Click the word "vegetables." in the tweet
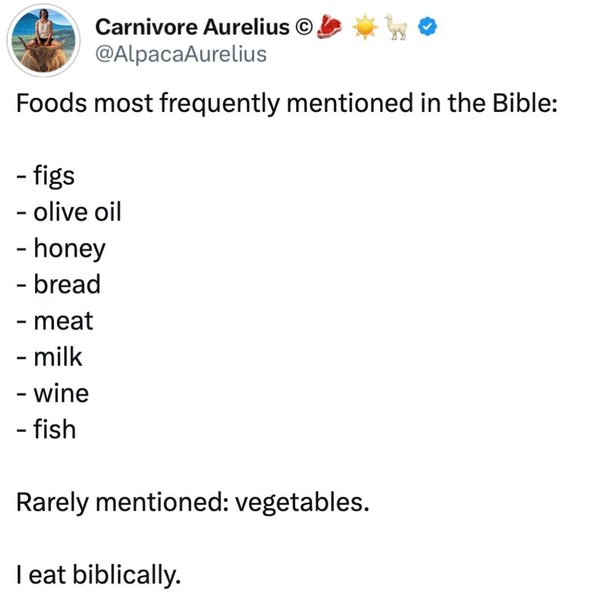Viewport: 600px width, 600px height. 302,503
